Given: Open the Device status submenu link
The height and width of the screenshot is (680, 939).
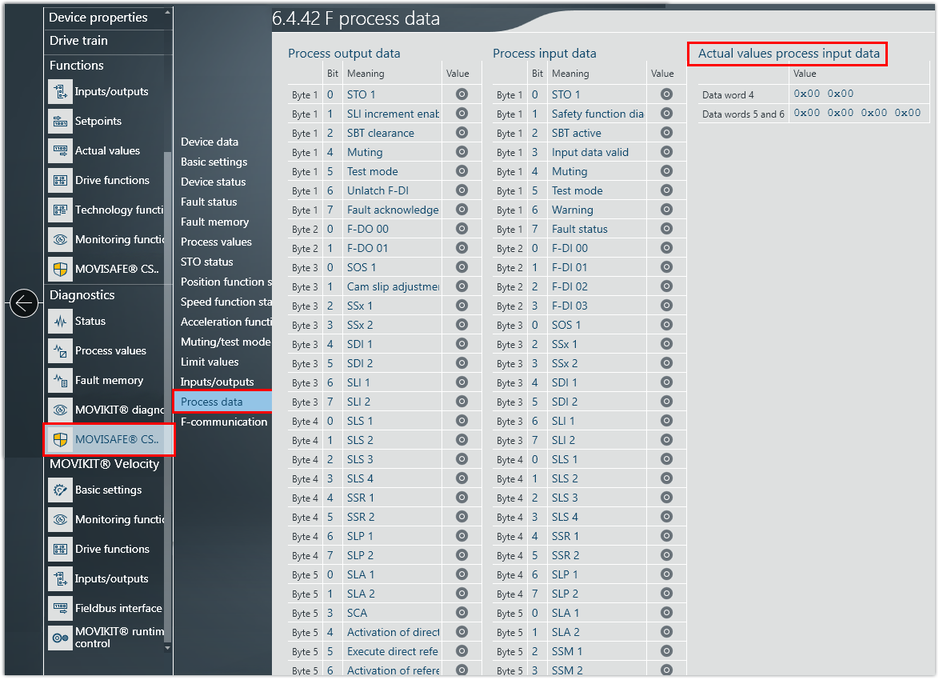Looking at the screenshot, I should click(213, 182).
